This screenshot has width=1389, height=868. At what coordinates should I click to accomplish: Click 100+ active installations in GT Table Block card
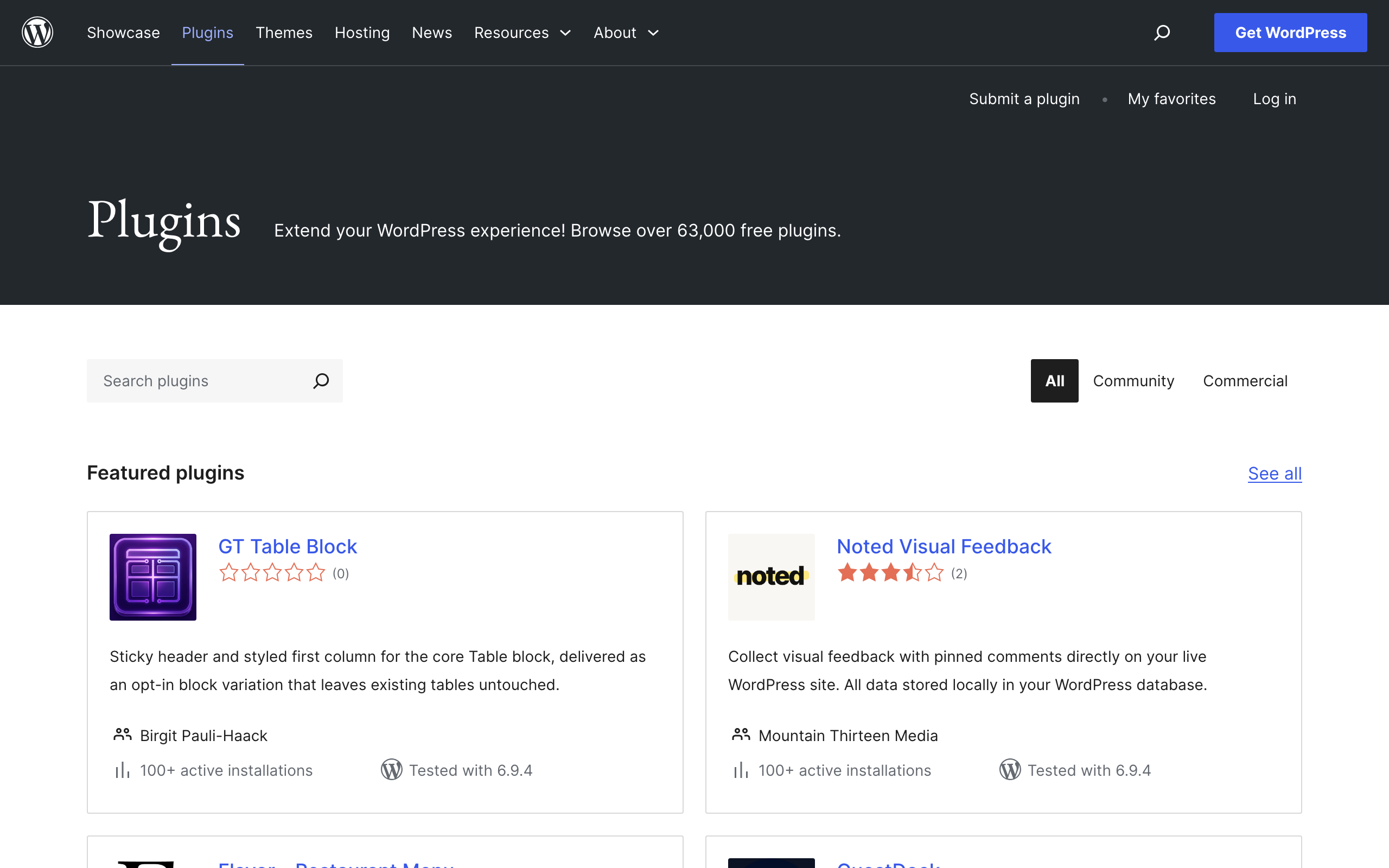pyautogui.click(x=227, y=770)
